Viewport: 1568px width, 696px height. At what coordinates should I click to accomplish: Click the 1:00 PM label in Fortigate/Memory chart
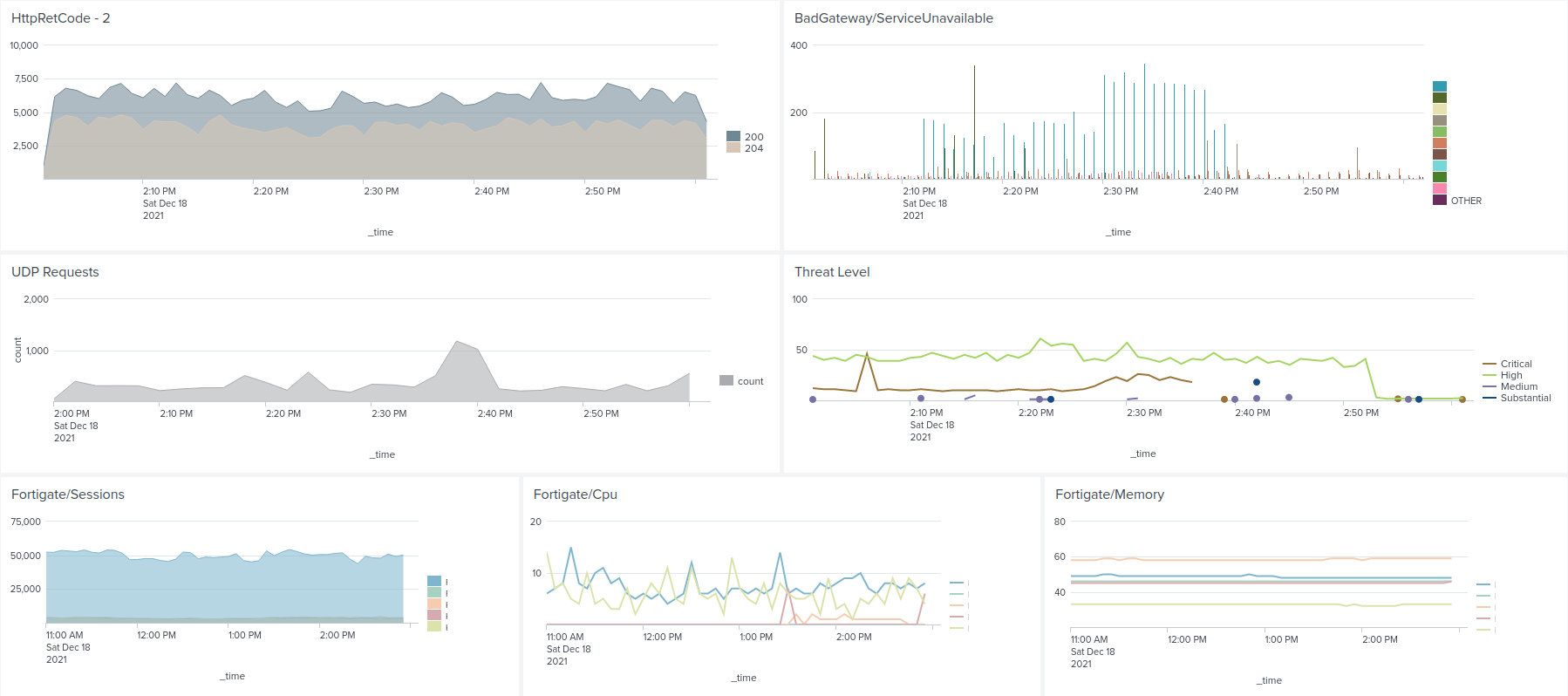coord(1281,639)
